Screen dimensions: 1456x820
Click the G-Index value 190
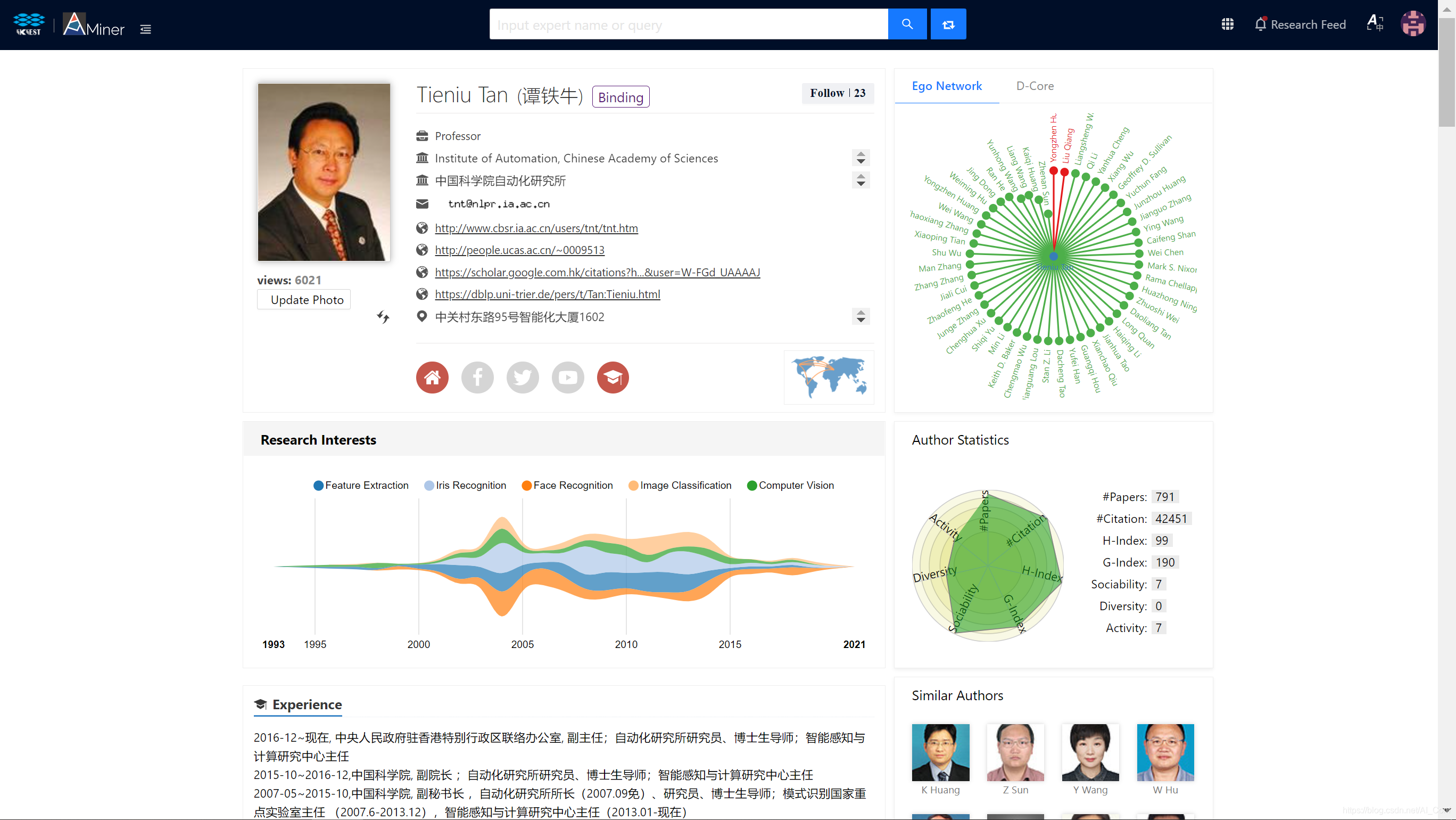(x=1165, y=562)
